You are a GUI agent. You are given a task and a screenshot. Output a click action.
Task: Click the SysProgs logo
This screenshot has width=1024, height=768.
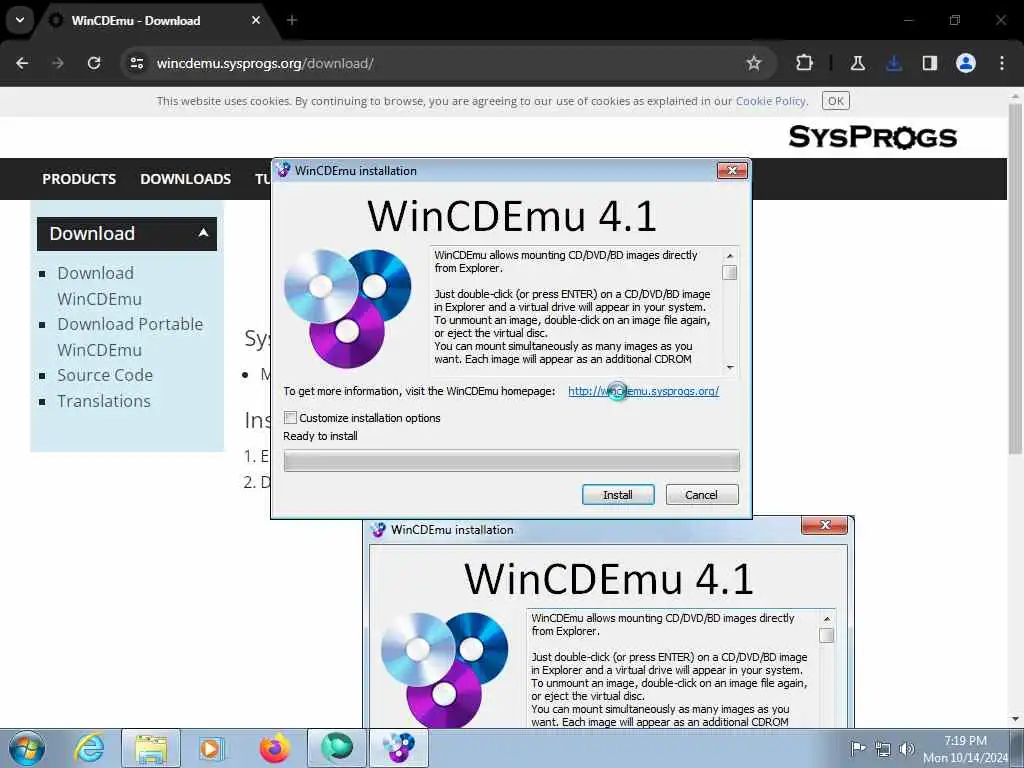tap(872, 137)
